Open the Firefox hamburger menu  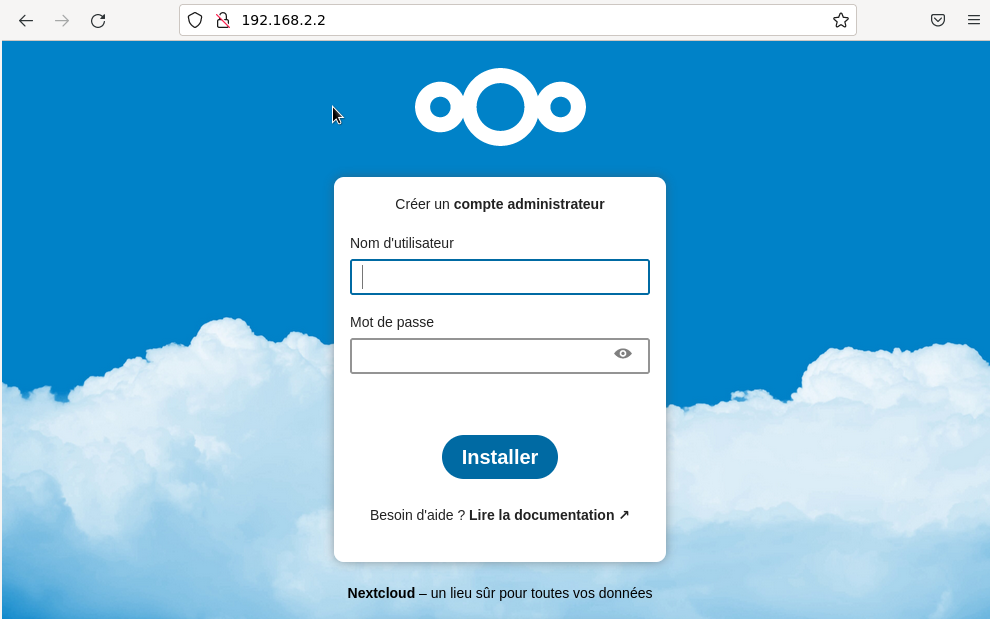[974, 20]
